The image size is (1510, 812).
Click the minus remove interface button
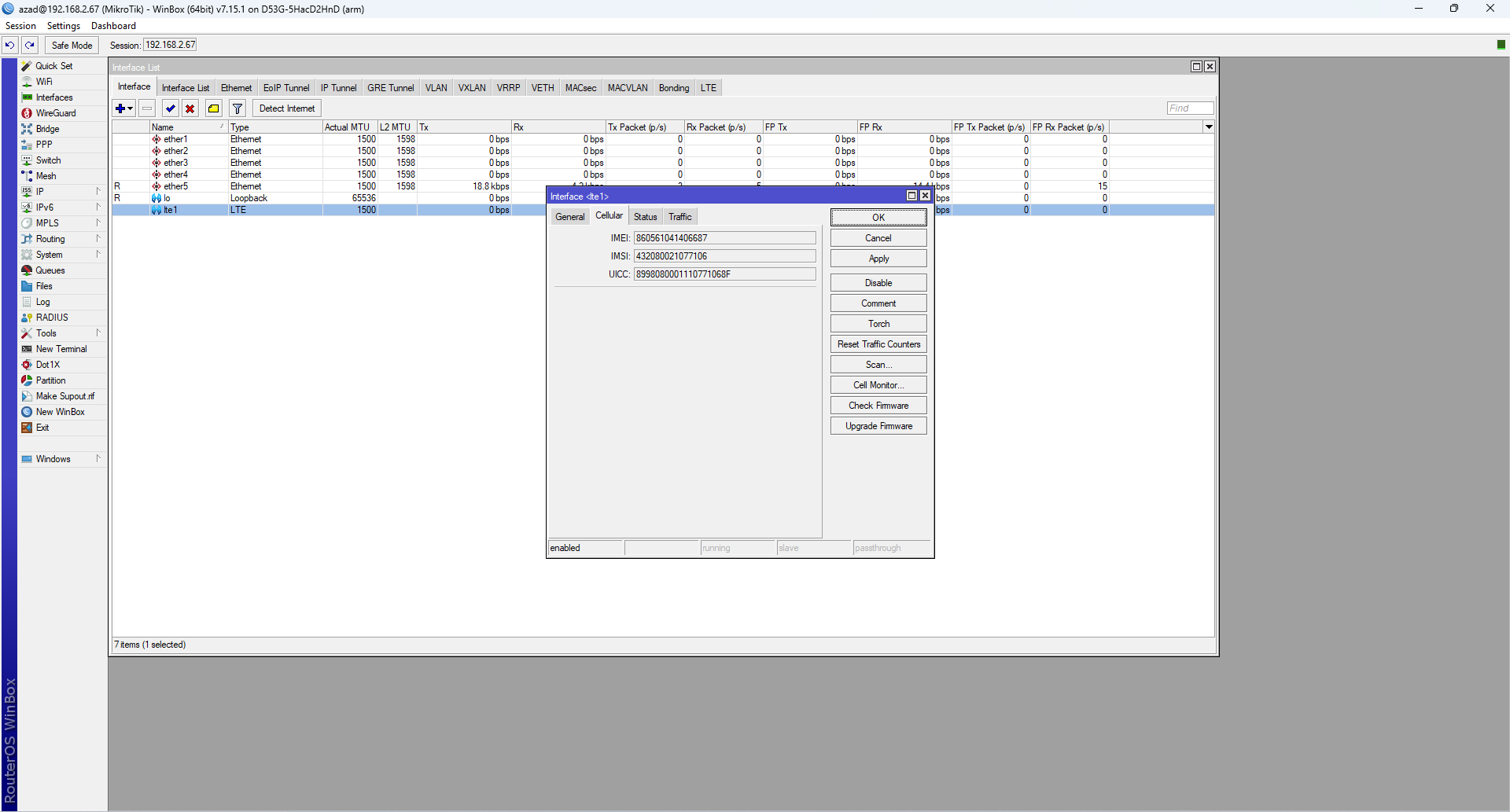coord(147,108)
